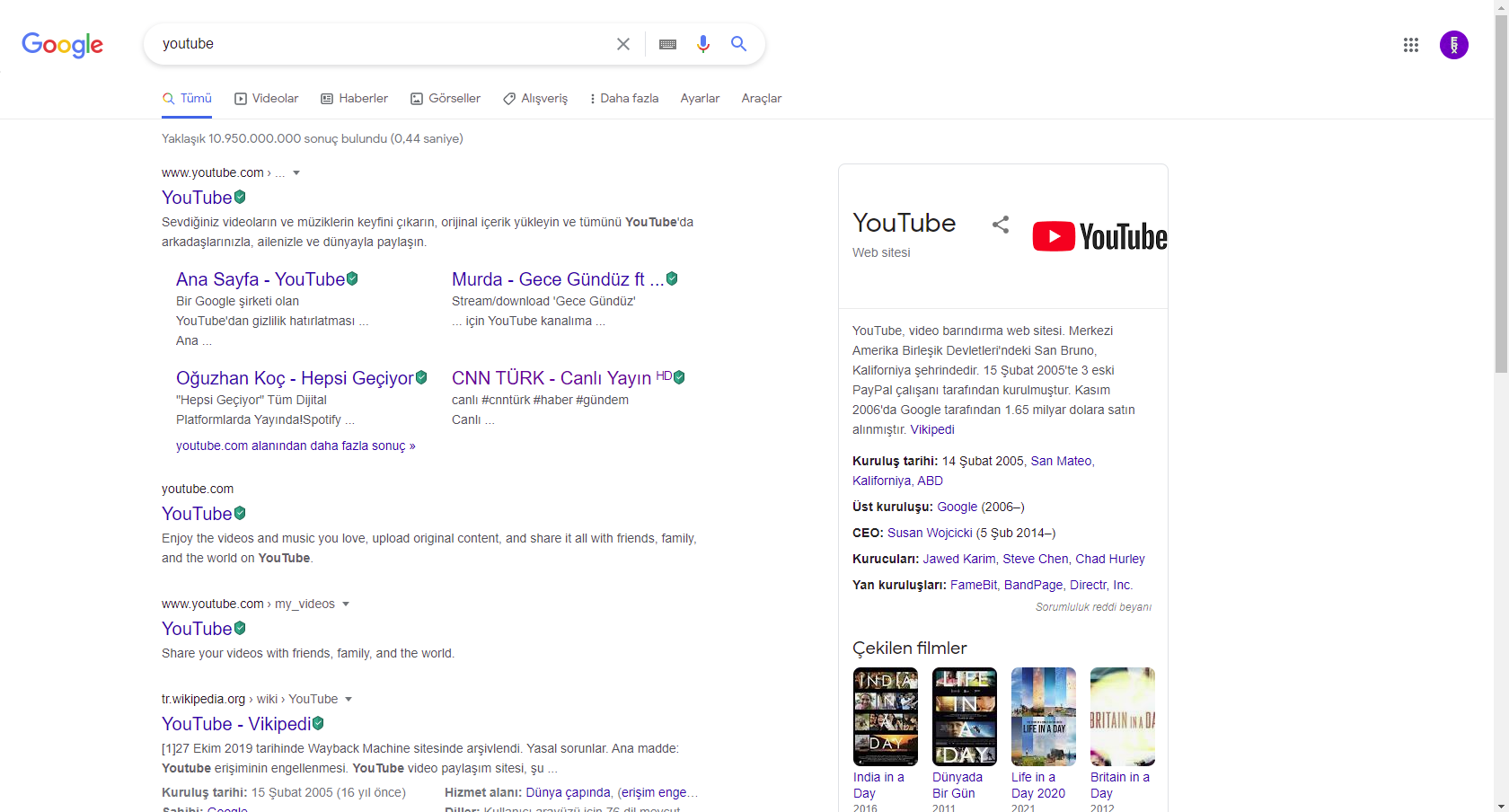Open Araçlar search tools

click(762, 98)
